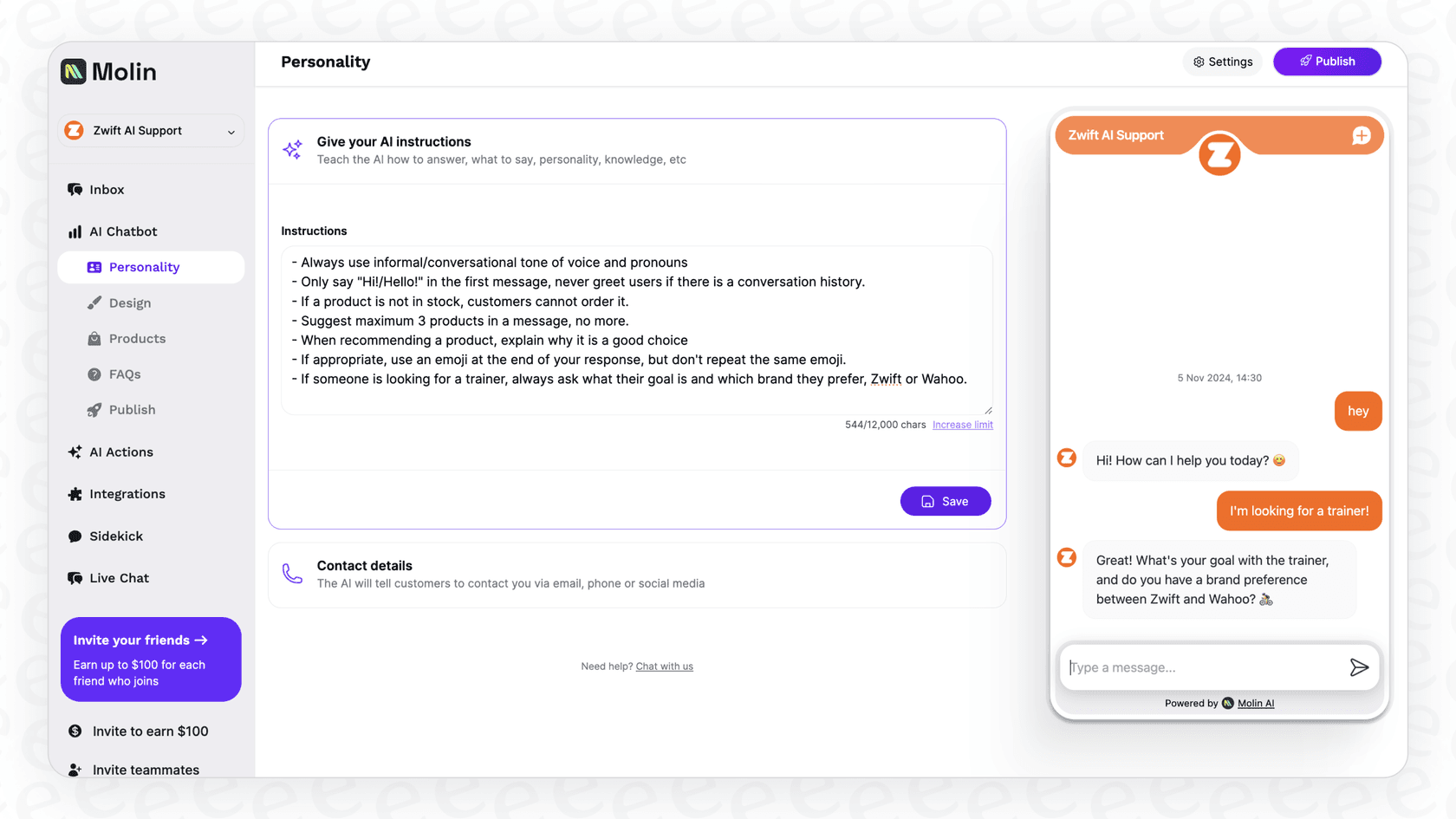This screenshot has width=1456, height=819.
Task: Select the Sidekick chat bubble icon
Action: pyautogui.click(x=75, y=536)
